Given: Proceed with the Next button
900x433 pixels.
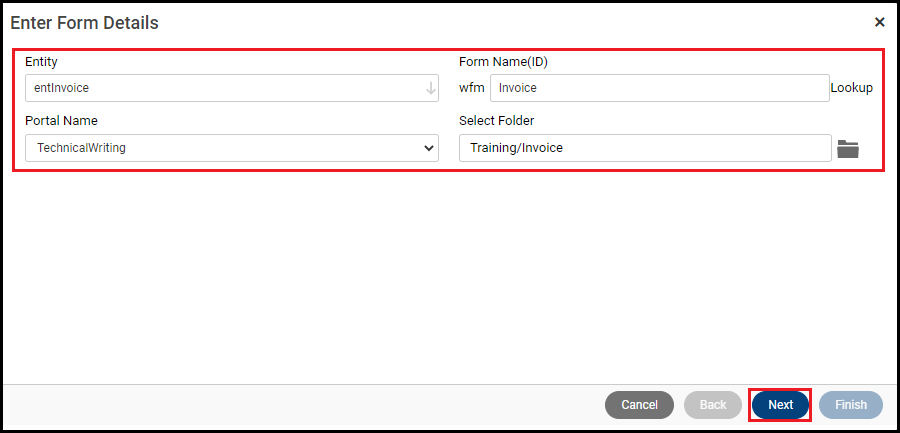Looking at the screenshot, I should [780, 405].
